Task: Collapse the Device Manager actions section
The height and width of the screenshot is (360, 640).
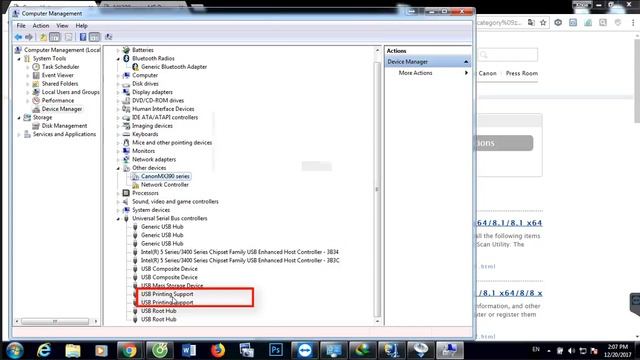Action: pyautogui.click(x=466, y=62)
